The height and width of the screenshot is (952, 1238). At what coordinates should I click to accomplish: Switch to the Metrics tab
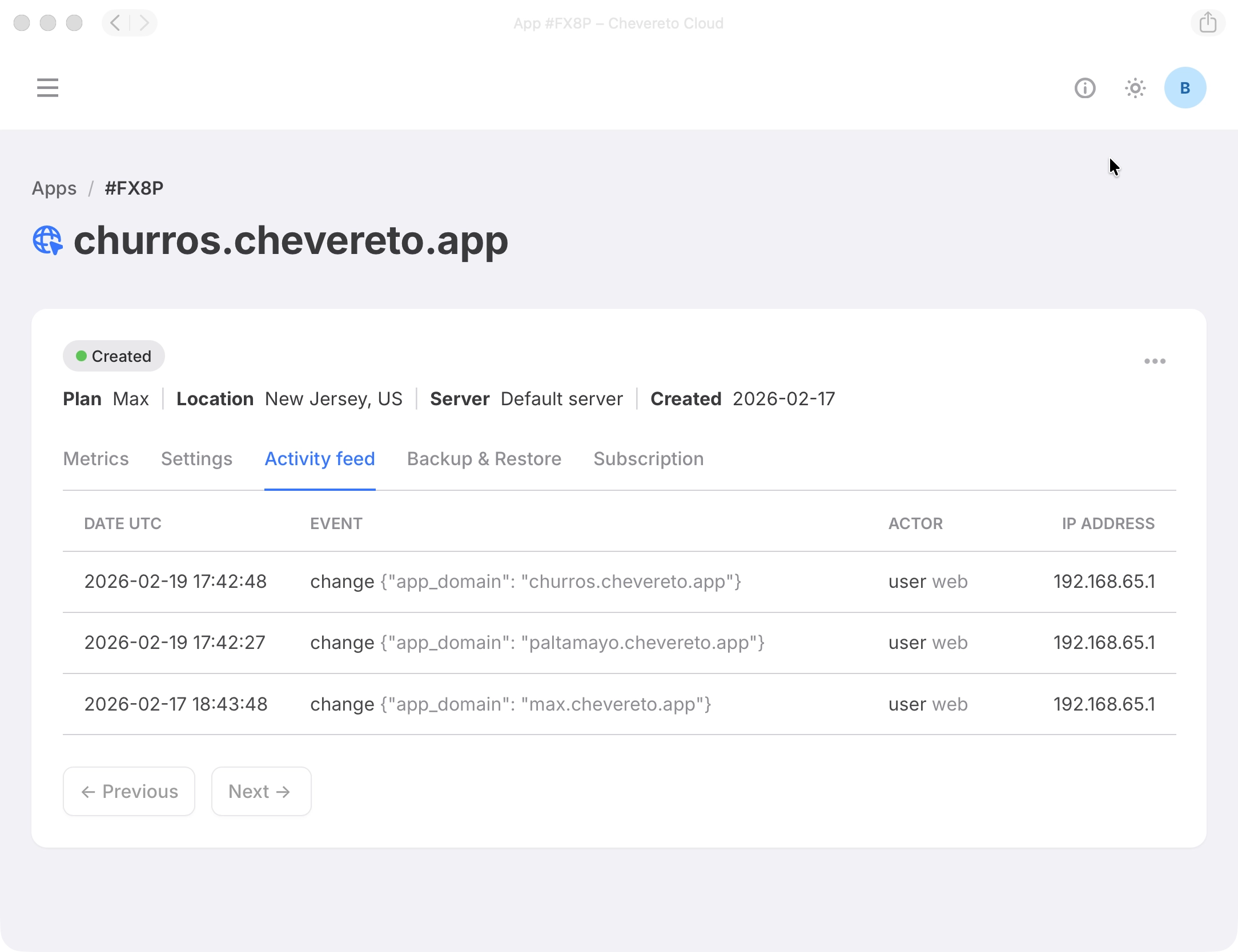[96, 459]
